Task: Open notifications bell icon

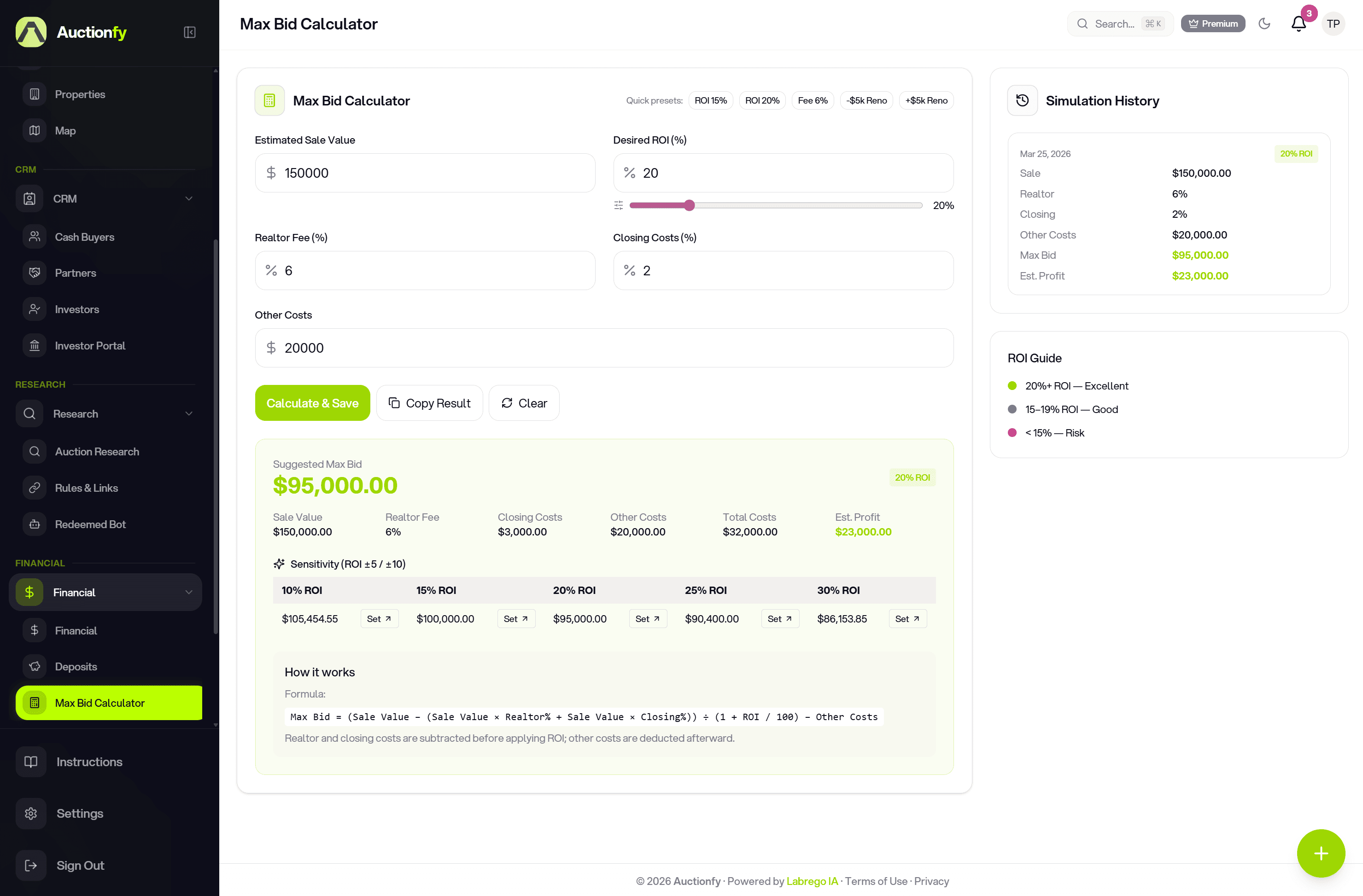Action: point(1299,23)
